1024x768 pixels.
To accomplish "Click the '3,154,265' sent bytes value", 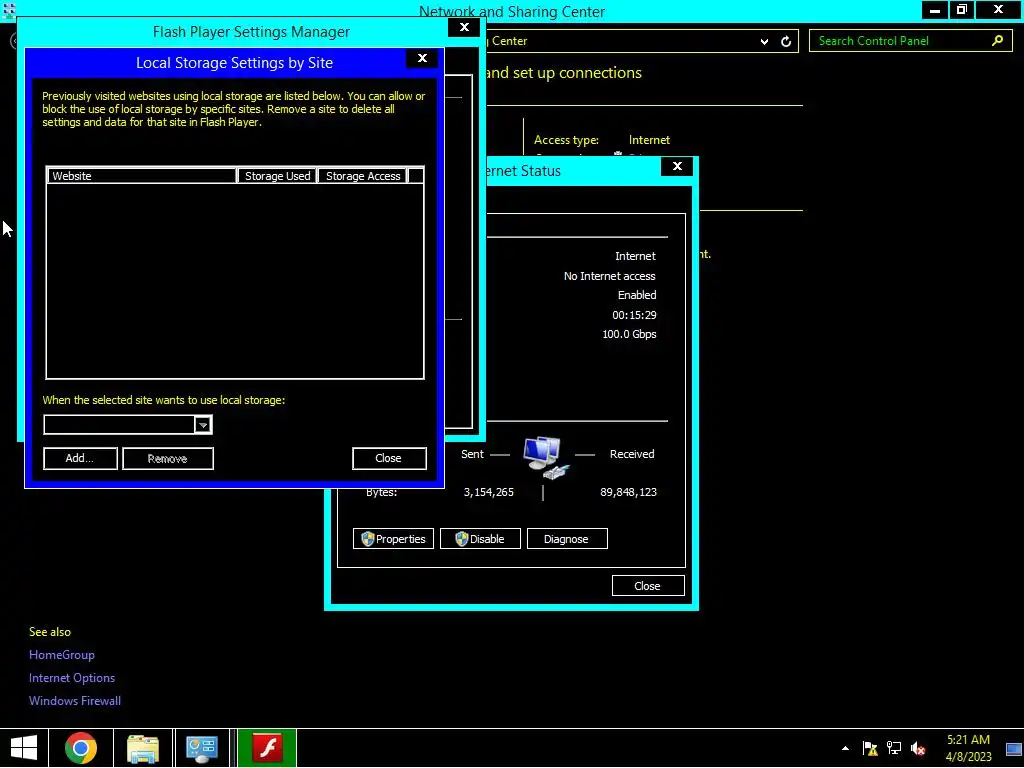I will click(x=488, y=492).
